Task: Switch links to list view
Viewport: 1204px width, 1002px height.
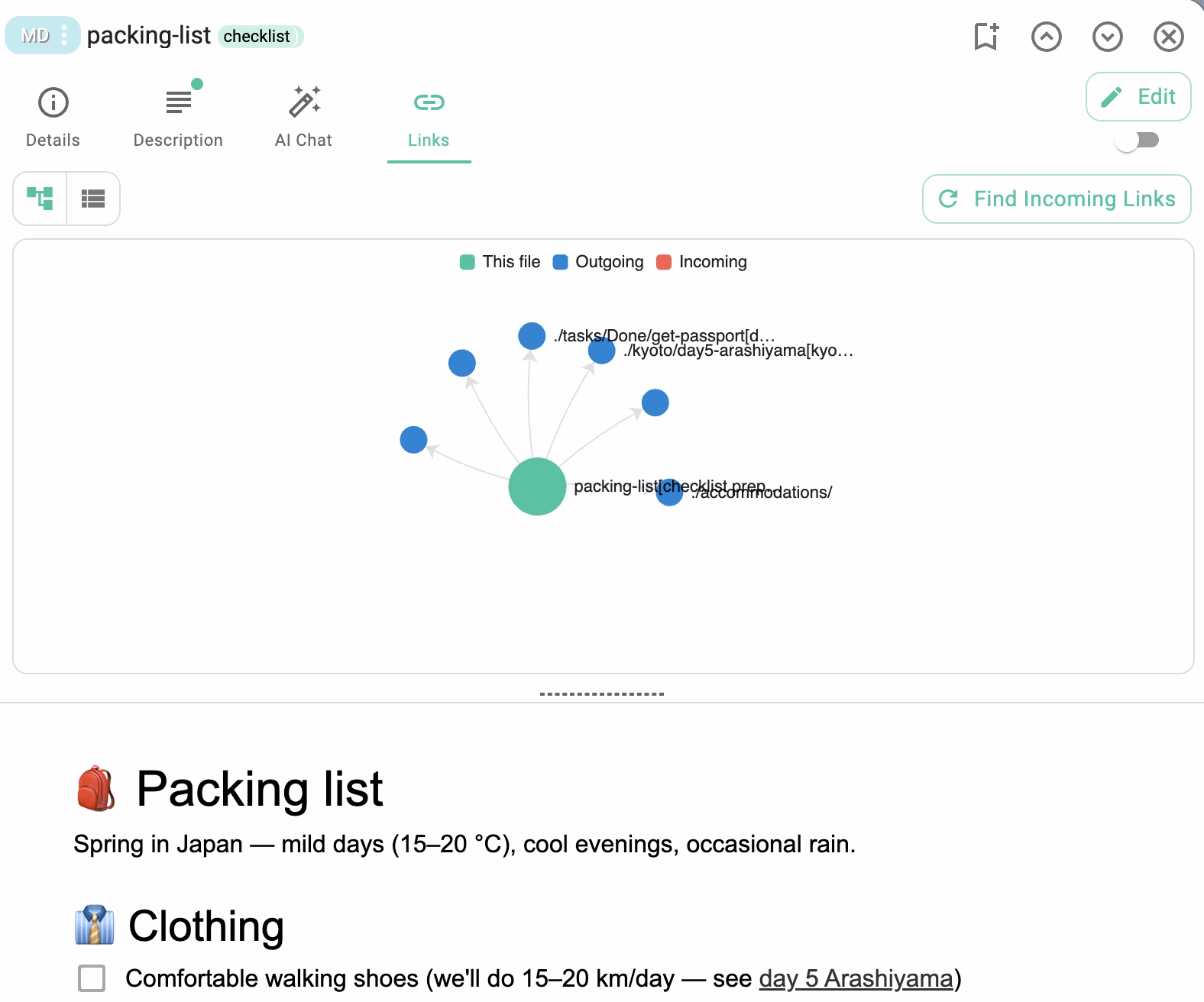Action: (x=93, y=199)
